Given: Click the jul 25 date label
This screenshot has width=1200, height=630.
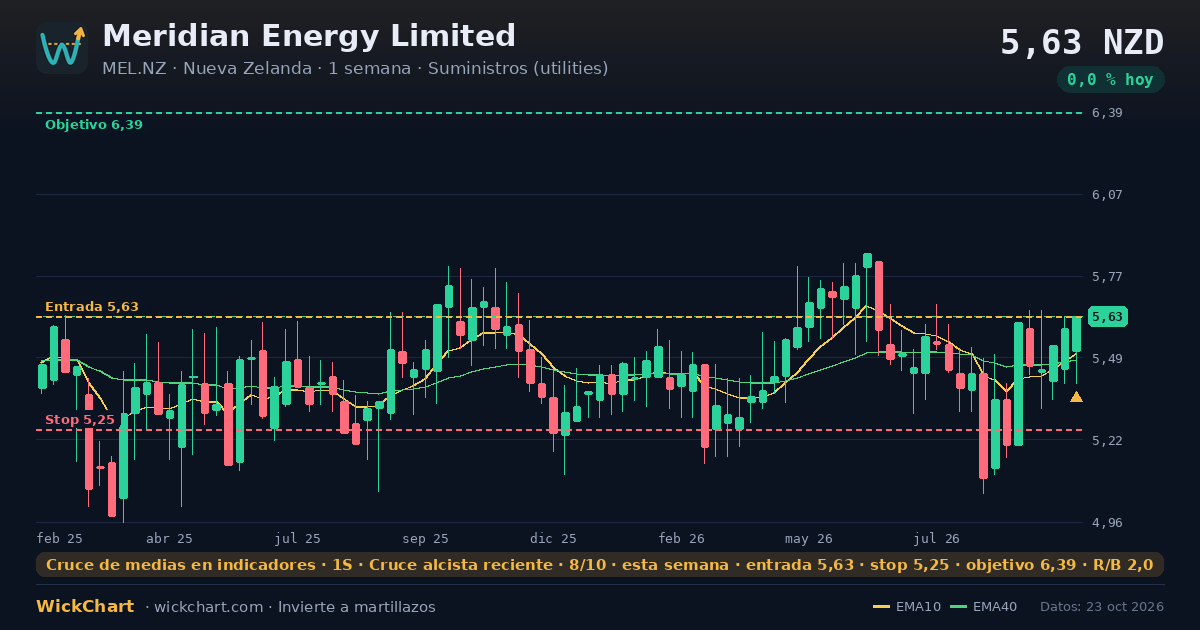Looking at the screenshot, I should (298, 538).
